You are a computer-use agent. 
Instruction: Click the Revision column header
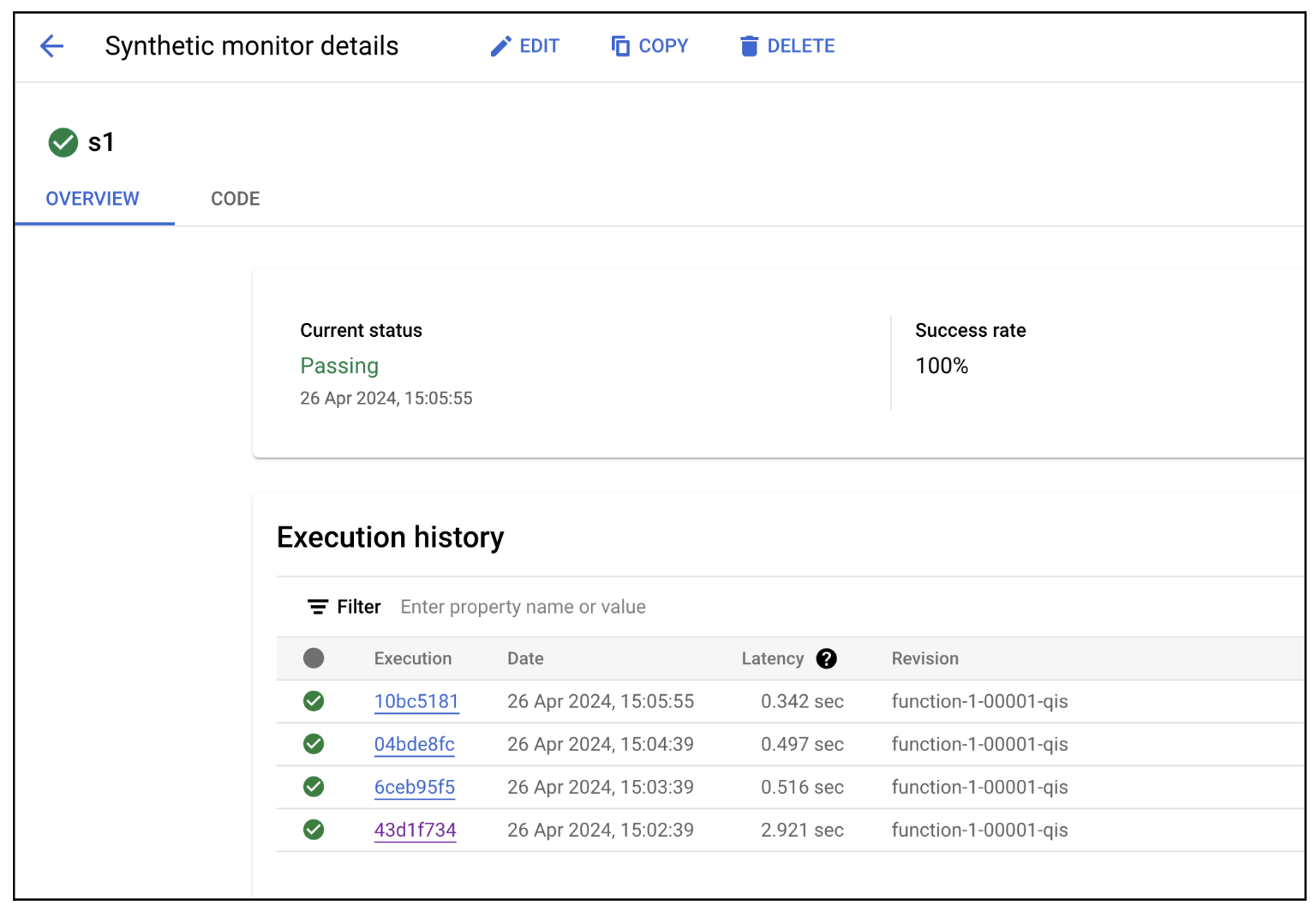click(924, 658)
